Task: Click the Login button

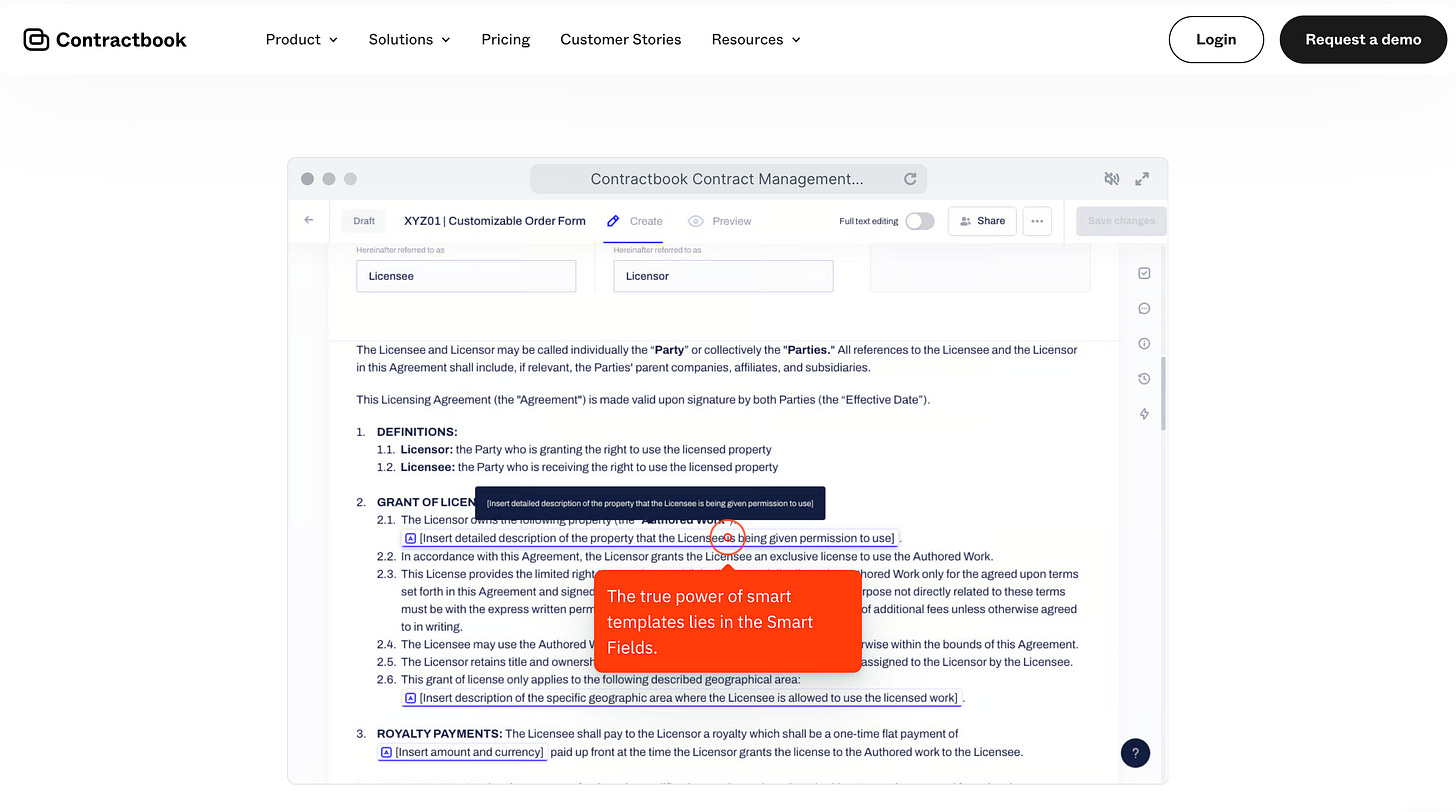Action: [x=1216, y=40]
